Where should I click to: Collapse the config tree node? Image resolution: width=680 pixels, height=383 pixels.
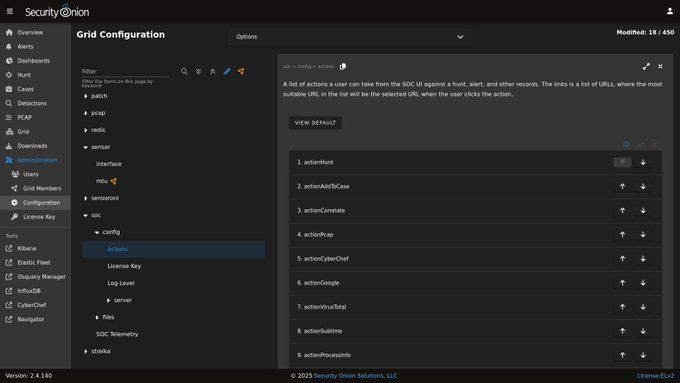tap(97, 232)
